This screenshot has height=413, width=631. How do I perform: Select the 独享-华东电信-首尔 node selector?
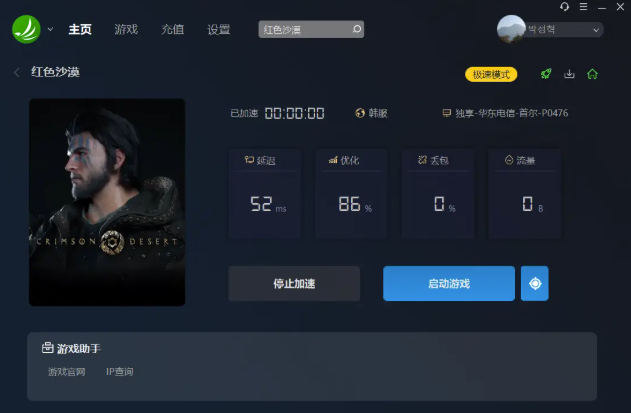pos(505,113)
